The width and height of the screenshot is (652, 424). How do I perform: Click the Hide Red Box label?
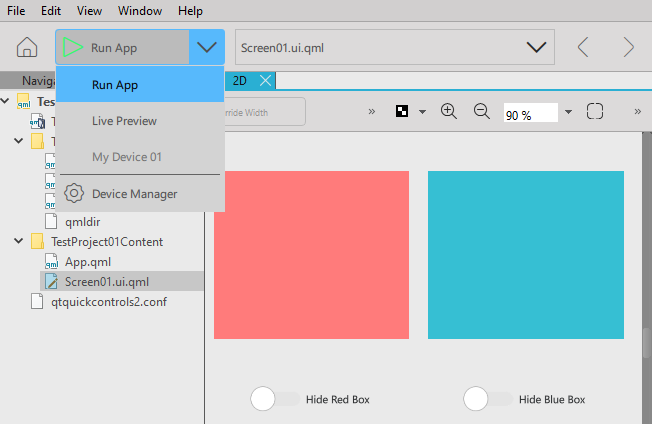tap(338, 399)
